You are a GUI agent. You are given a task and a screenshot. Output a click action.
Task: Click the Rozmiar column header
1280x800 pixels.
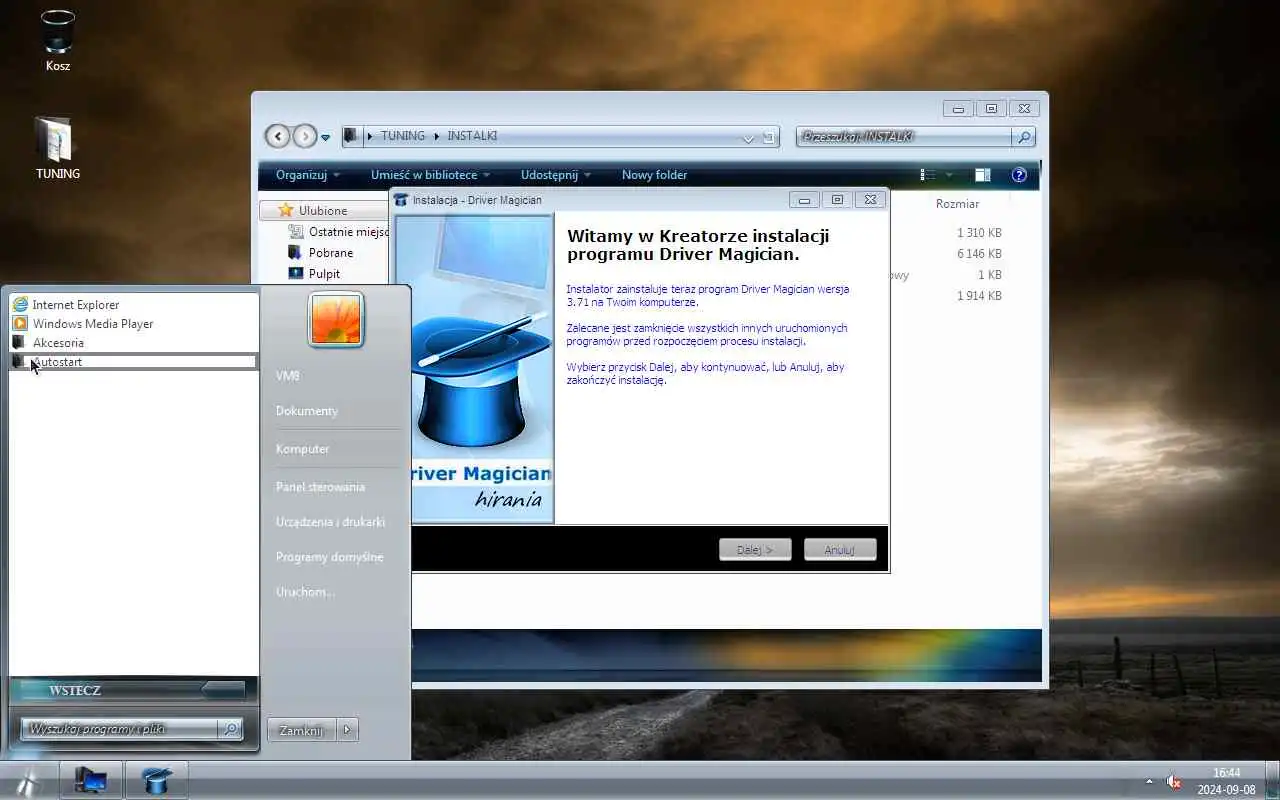coord(957,204)
